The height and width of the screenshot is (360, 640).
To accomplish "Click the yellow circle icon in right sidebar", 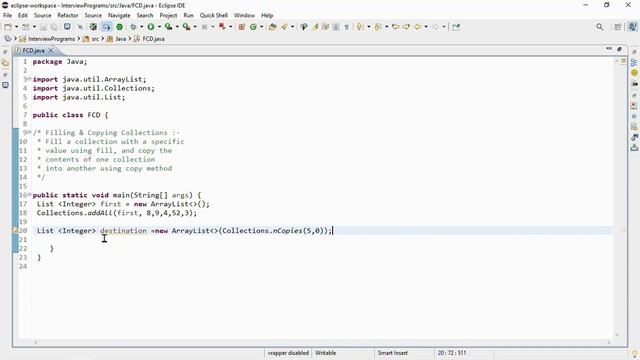I will pos(634,73).
